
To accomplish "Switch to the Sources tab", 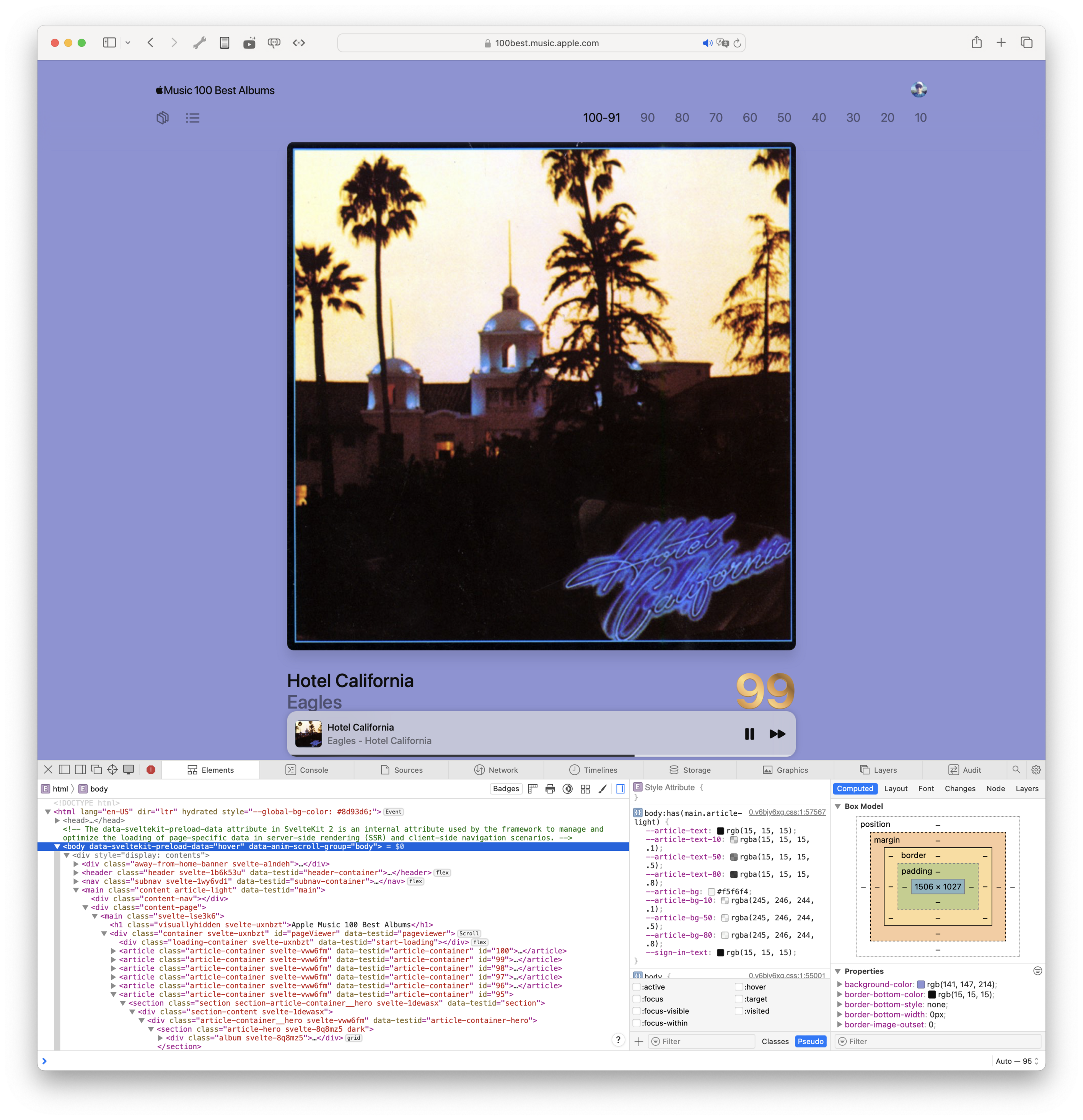I will click(x=401, y=770).
